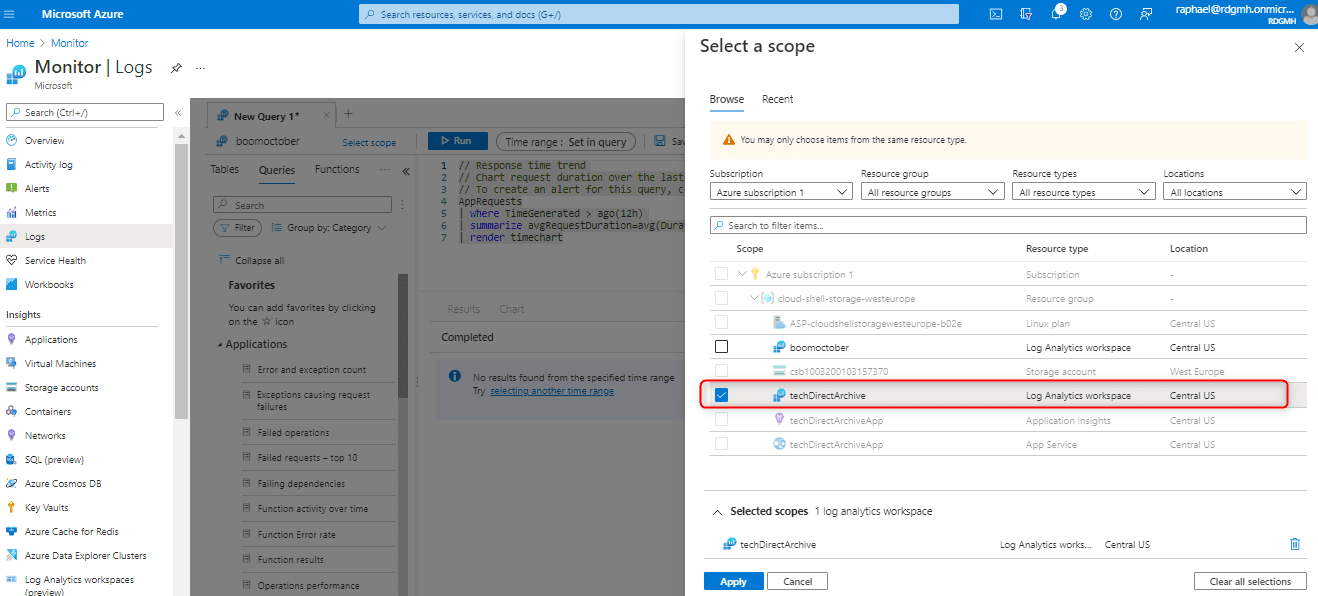Close the Select a scope panel
This screenshot has height=596, width=1318.
1299,47
